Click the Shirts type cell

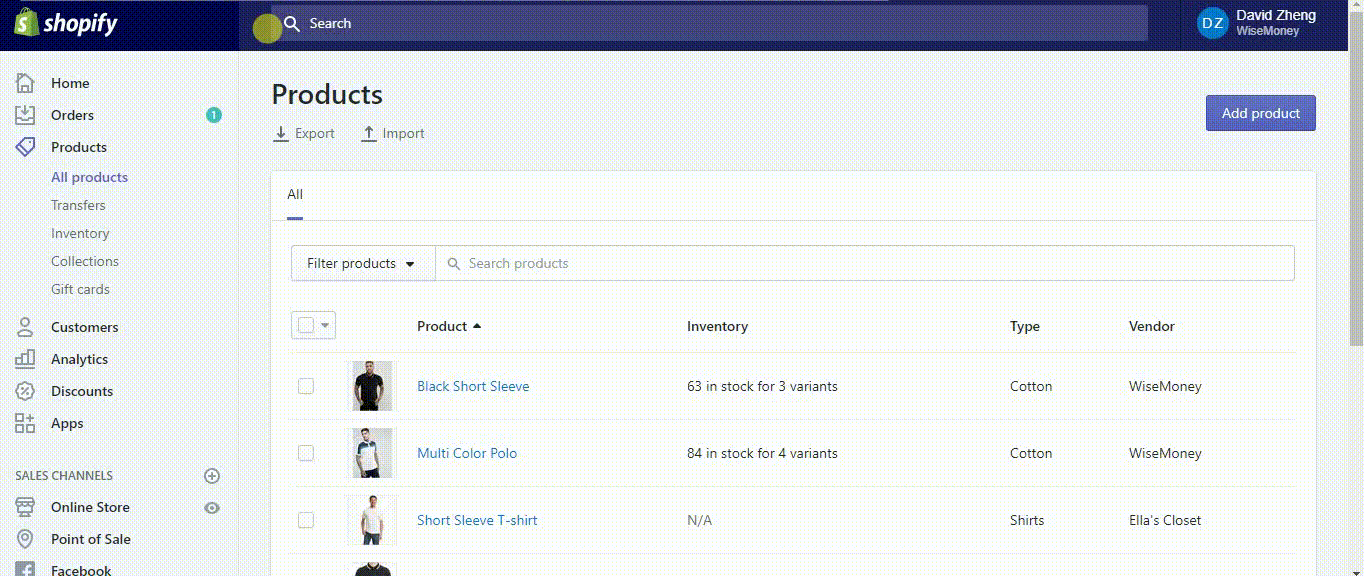click(x=1027, y=520)
